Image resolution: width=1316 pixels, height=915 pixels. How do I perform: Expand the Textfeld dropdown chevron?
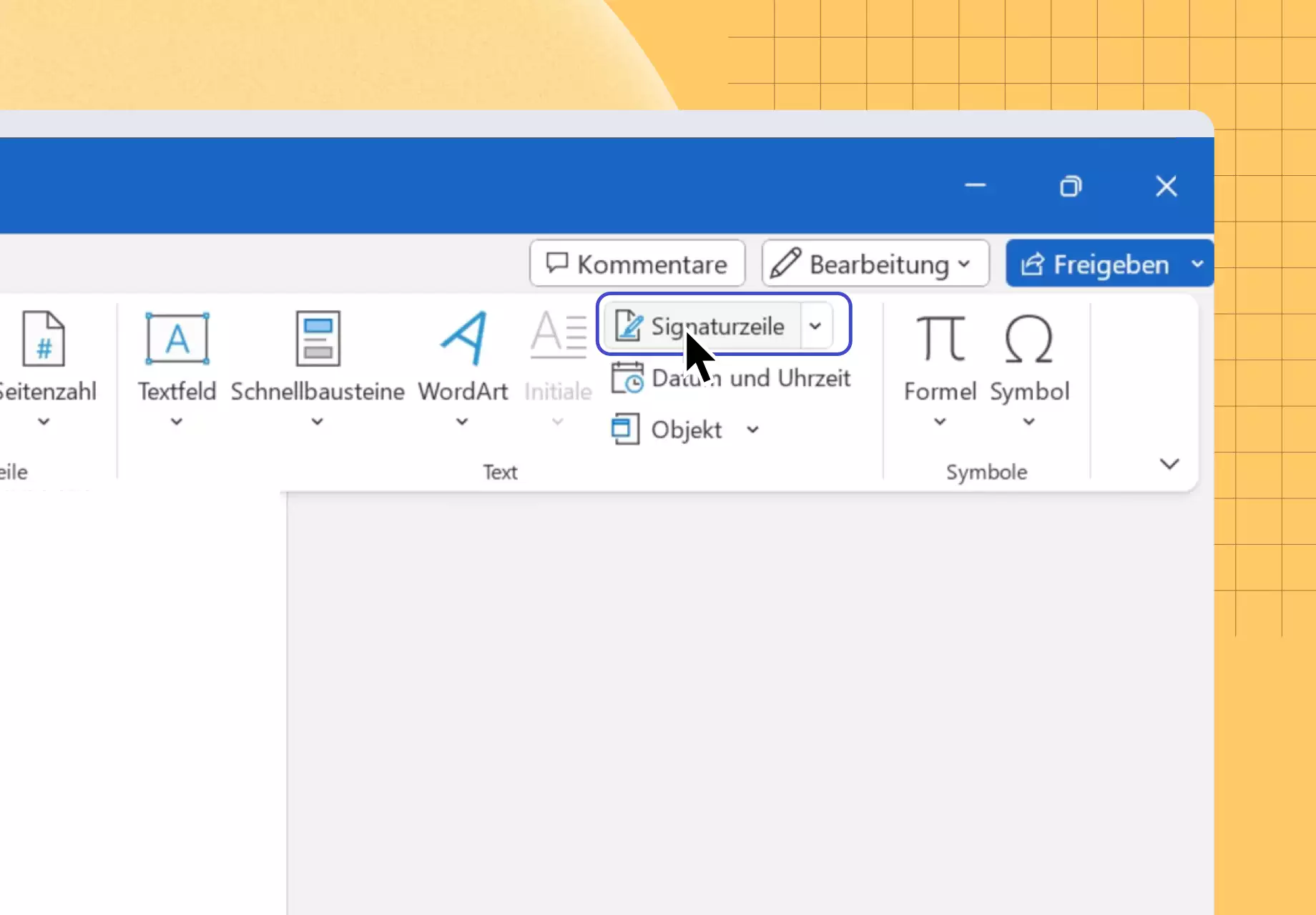tap(177, 422)
